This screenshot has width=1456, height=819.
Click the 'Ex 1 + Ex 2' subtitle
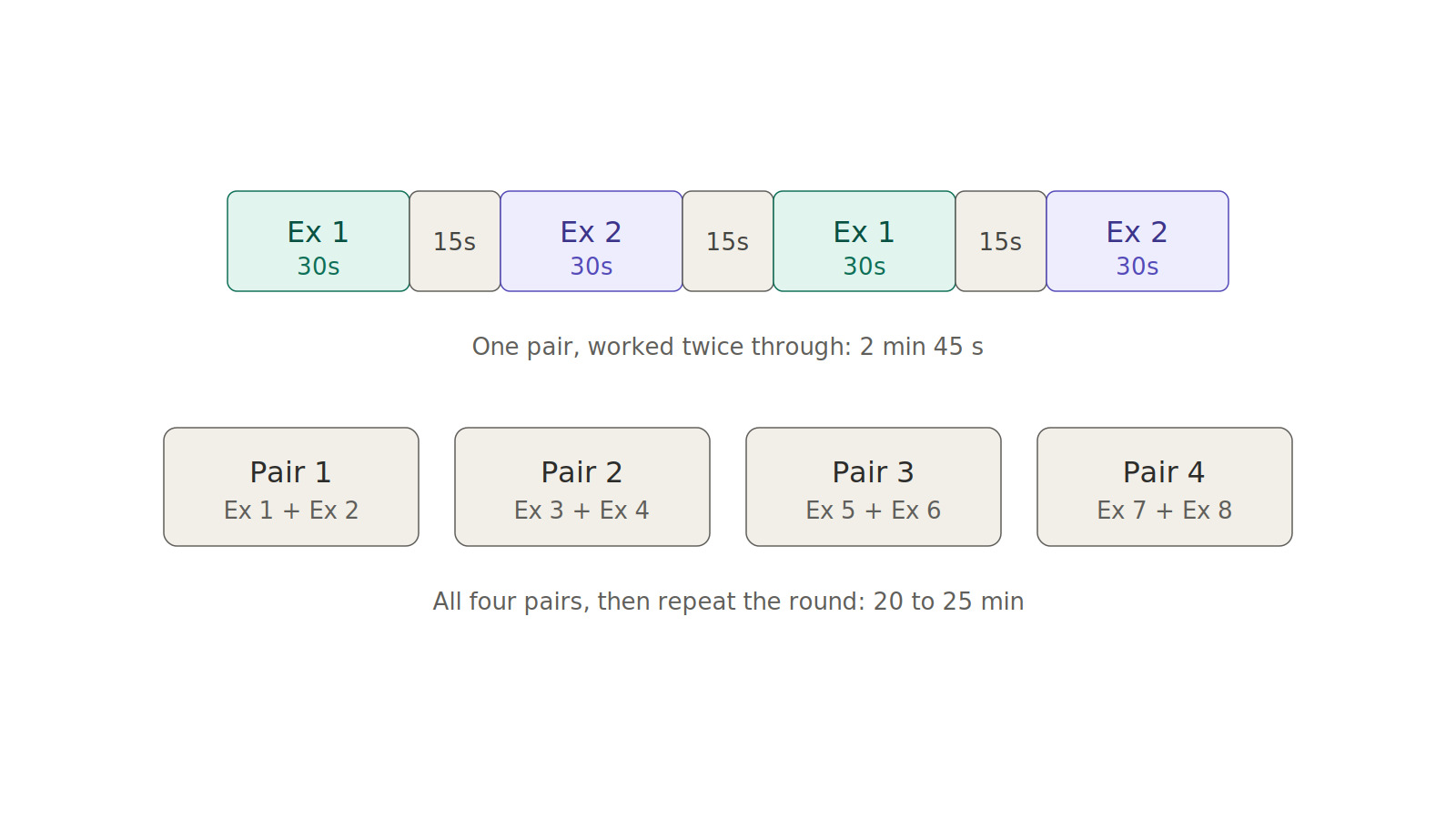tap(291, 511)
